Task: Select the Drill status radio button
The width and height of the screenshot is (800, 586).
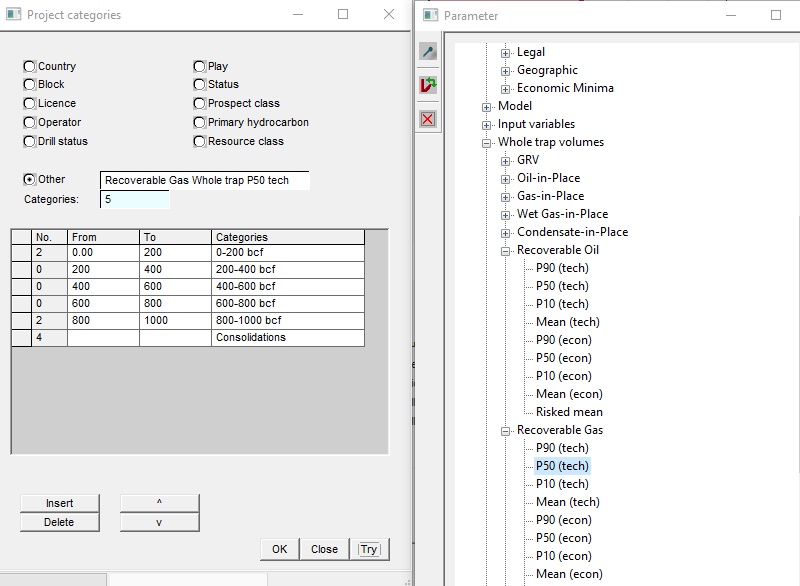Action: click(29, 142)
